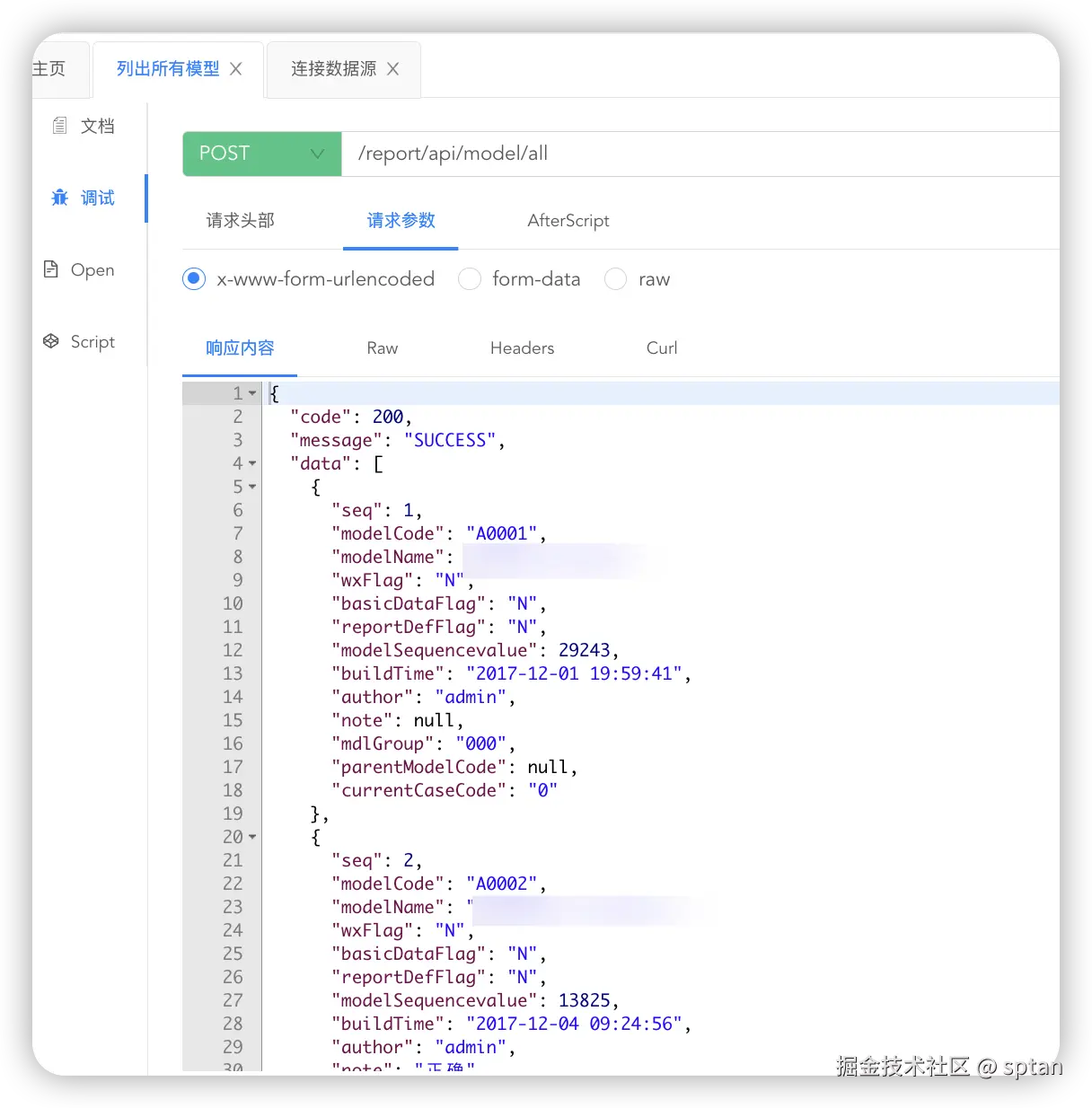
Task: Collapse JSON fold arrow on line 1
Action: [x=252, y=393]
